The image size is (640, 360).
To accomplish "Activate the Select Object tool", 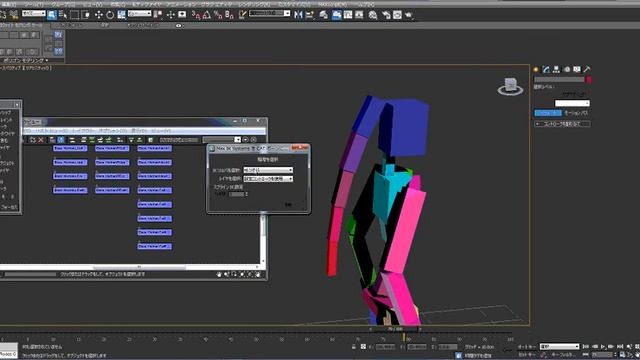I will tap(52, 15).
